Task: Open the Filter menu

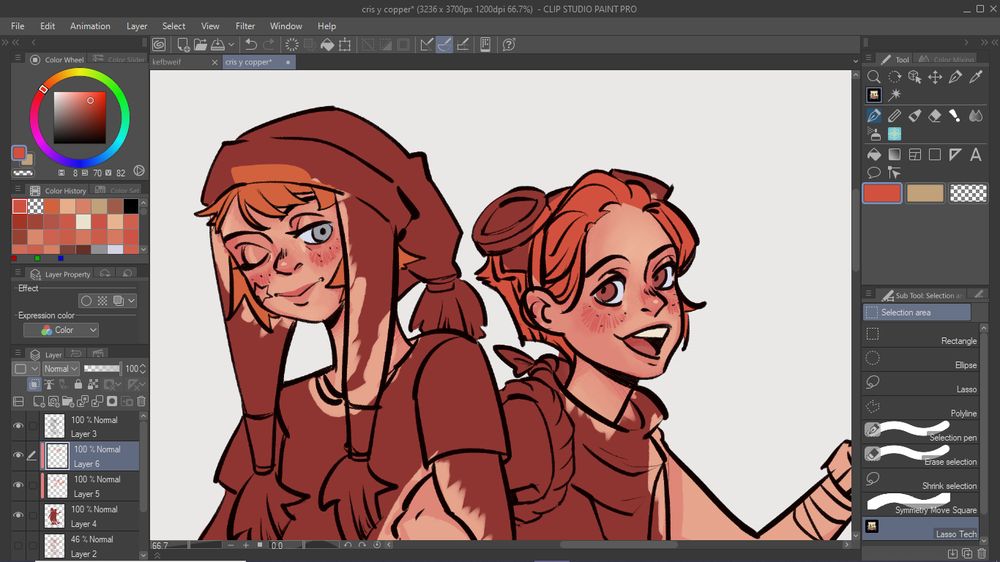Action: coord(245,26)
